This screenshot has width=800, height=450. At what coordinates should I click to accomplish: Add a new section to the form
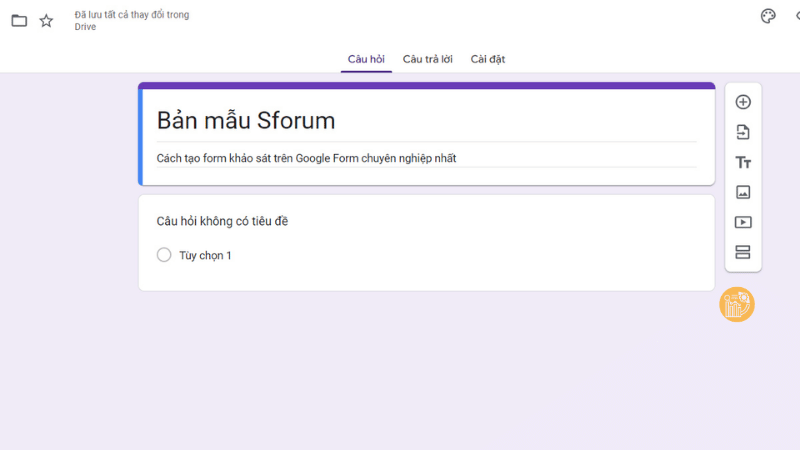click(743, 252)
